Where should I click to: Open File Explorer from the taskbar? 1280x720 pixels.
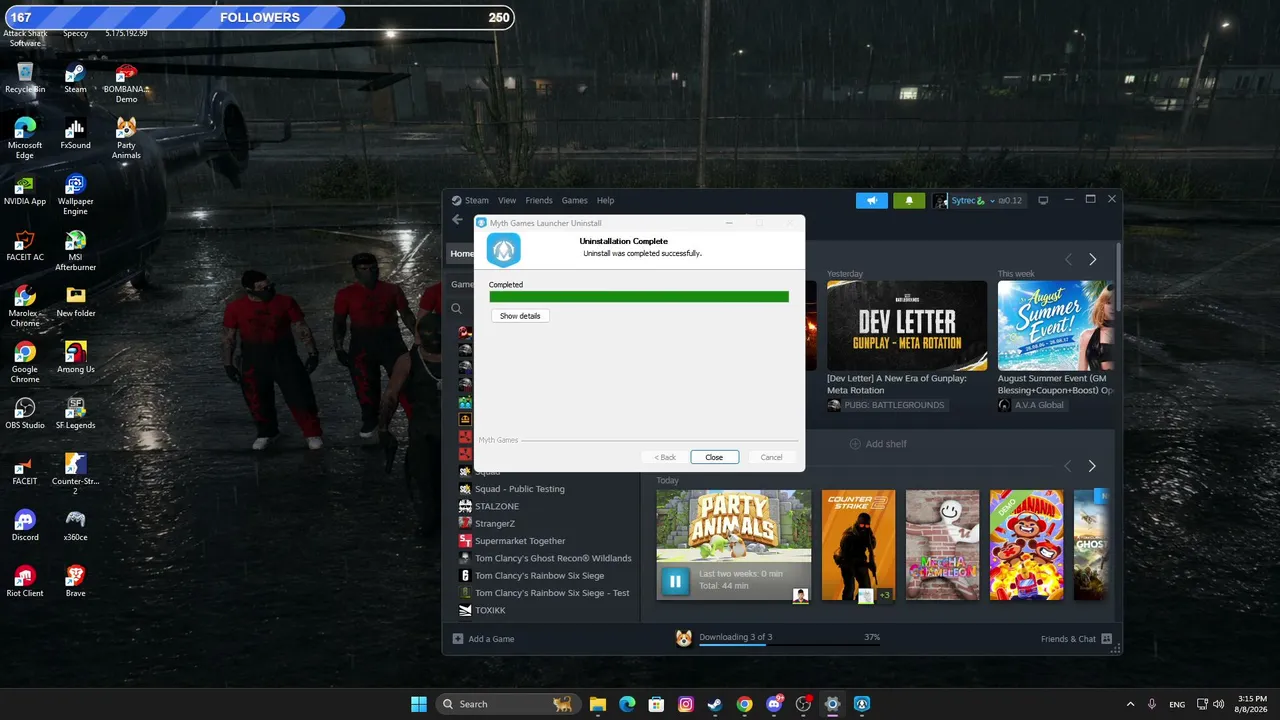click(597, 704)
